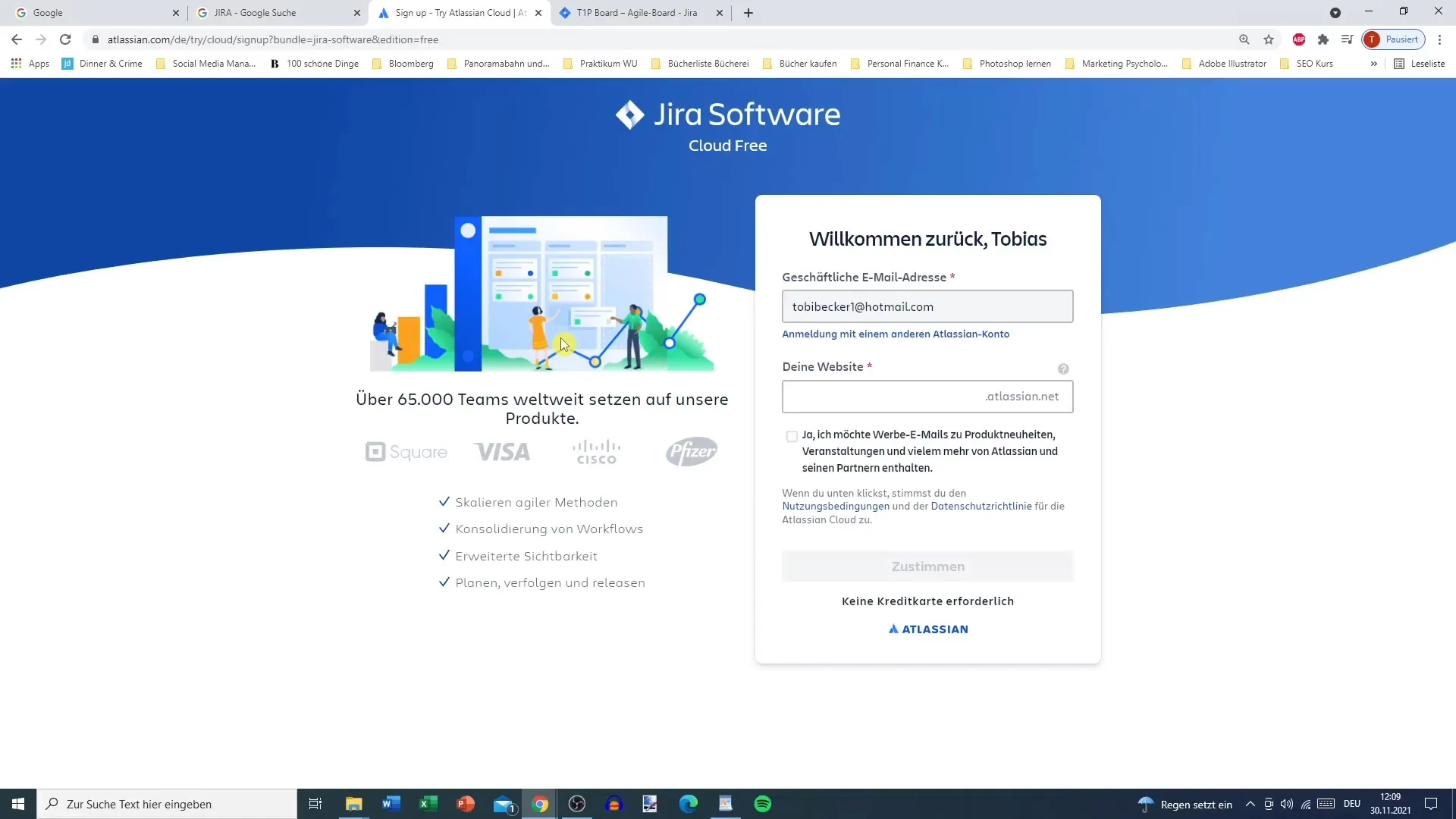This screenshot has height=819, width=1456.
Task: Open the Leseliste reading list
Action: pos(1420,64)
